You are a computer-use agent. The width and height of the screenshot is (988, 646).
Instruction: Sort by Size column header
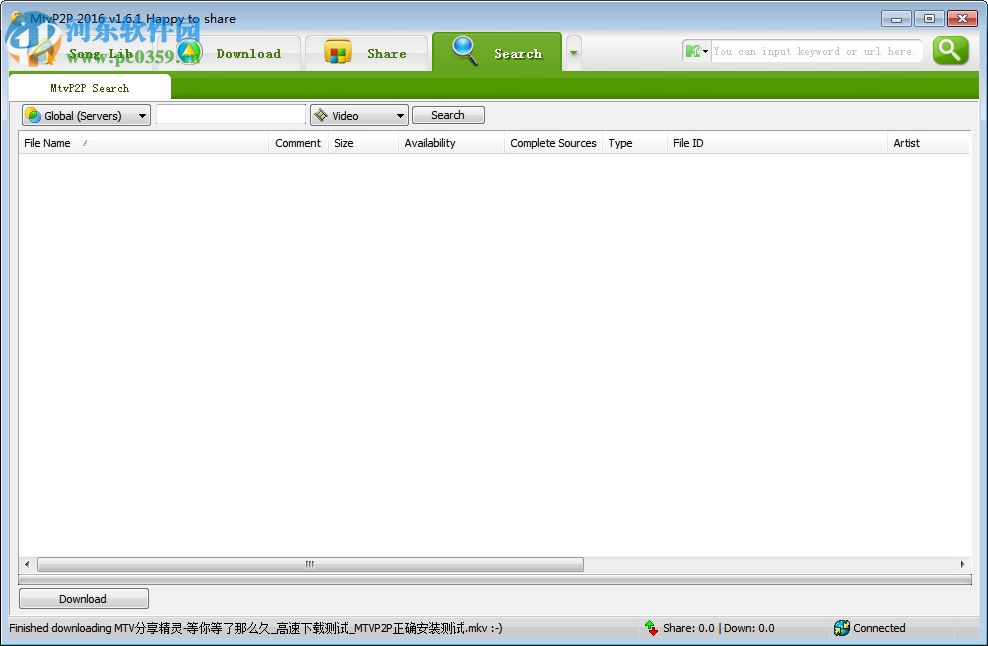364,143
